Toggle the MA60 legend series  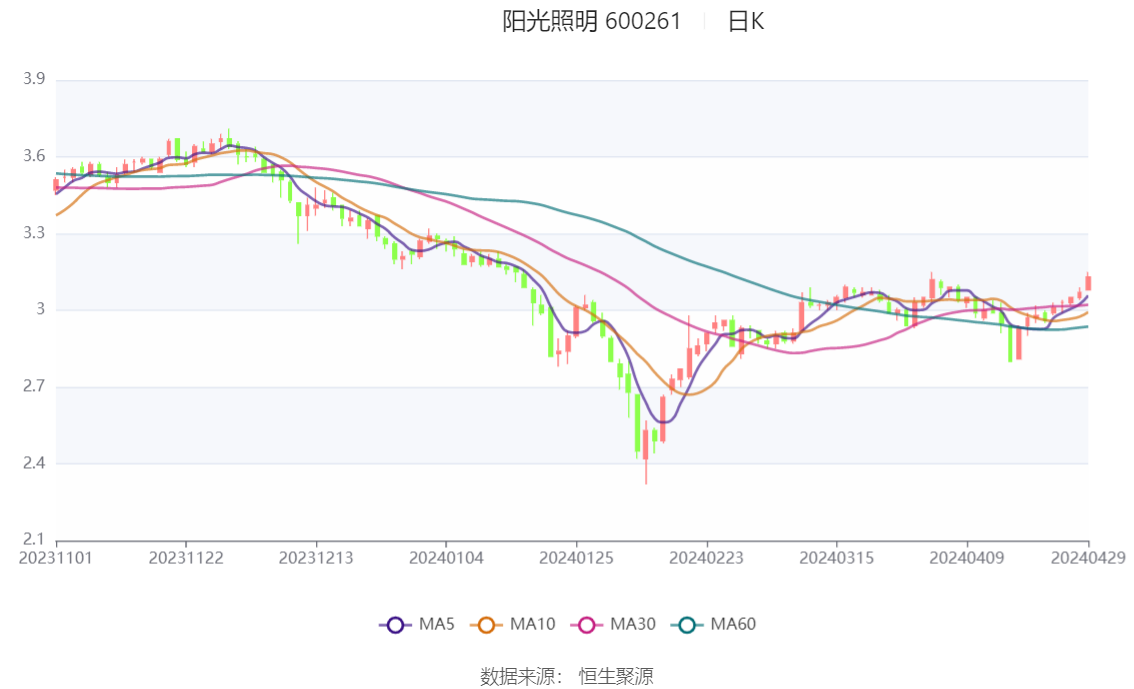[x=714, y=625]
